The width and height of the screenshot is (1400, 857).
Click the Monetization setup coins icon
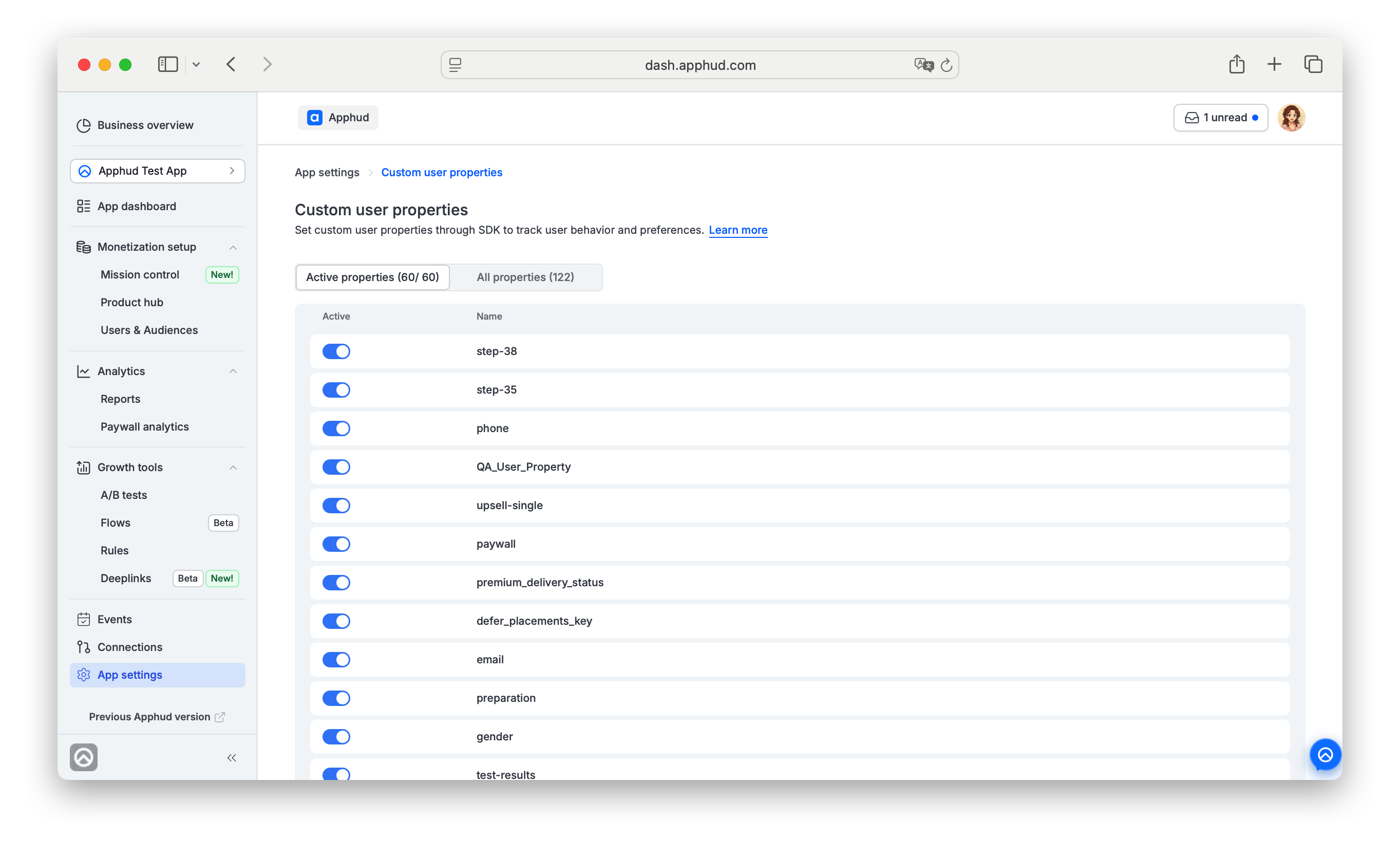click(x=84, y=247)
